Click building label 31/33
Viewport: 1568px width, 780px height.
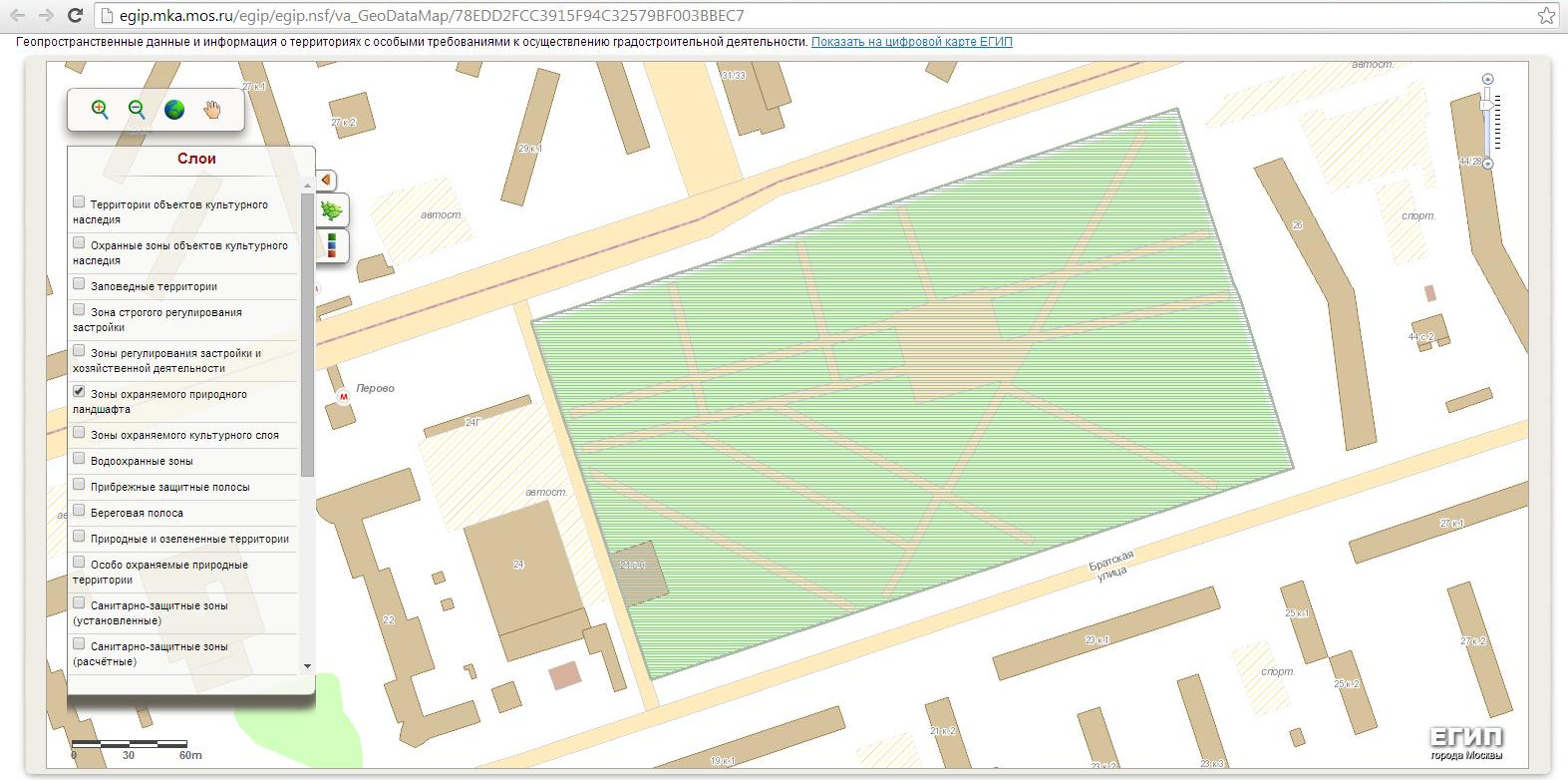click(733, 76)
